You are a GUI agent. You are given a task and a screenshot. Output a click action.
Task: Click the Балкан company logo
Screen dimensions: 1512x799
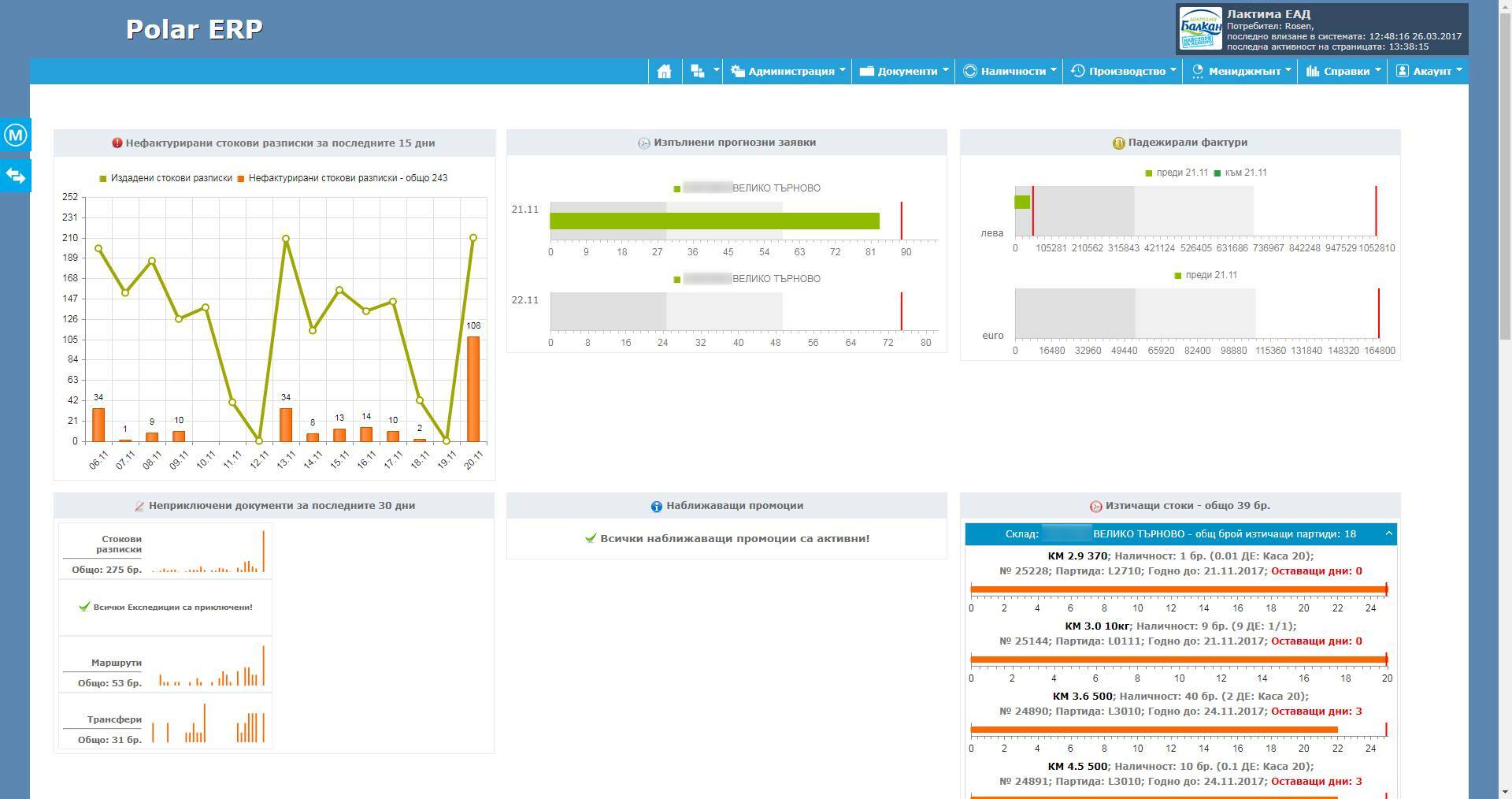click(1200, 29)
